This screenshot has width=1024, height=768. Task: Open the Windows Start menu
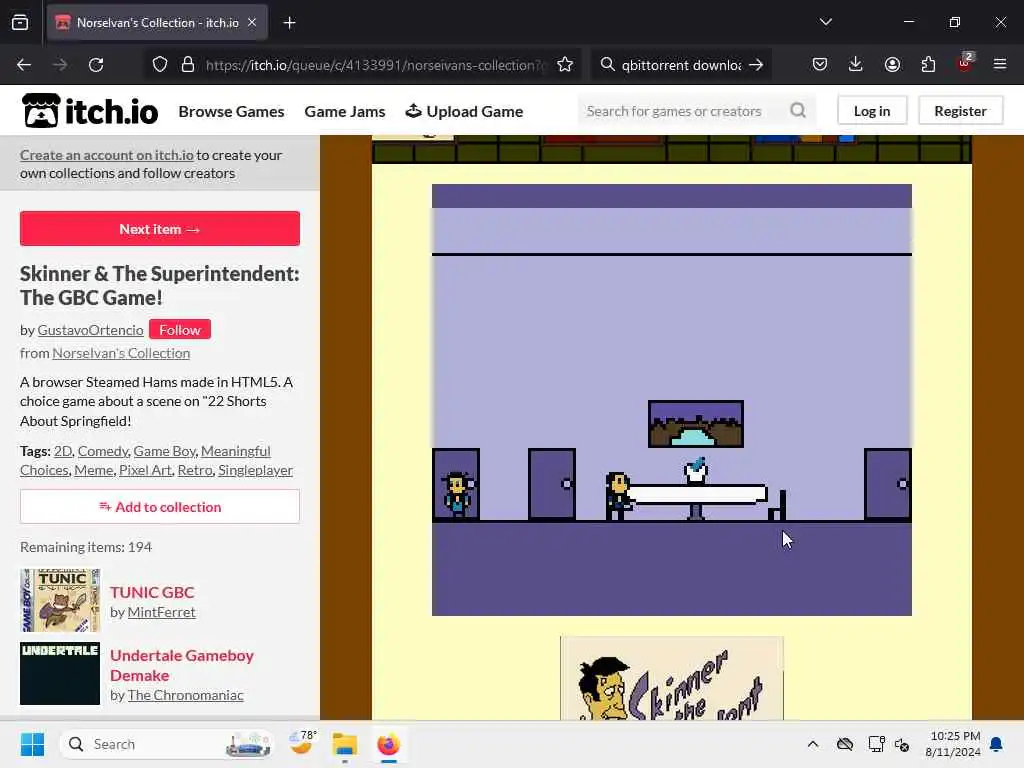(x=32, y=744)
